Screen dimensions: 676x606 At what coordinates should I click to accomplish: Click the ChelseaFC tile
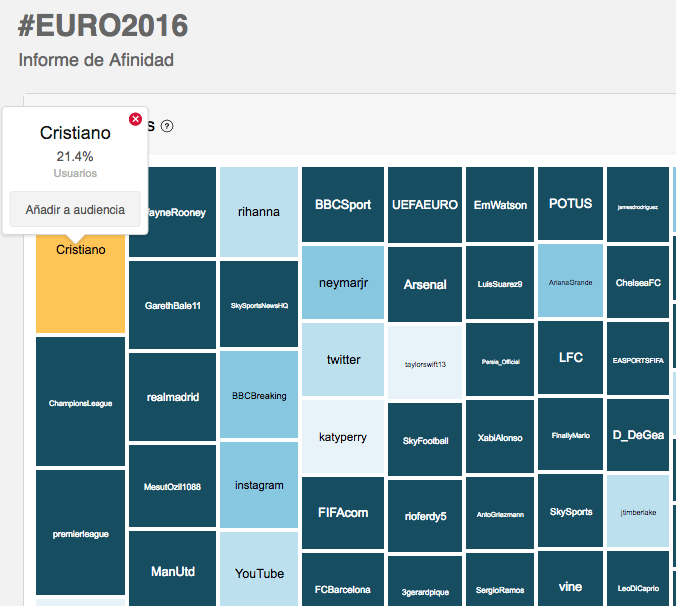tap(638, 282)
